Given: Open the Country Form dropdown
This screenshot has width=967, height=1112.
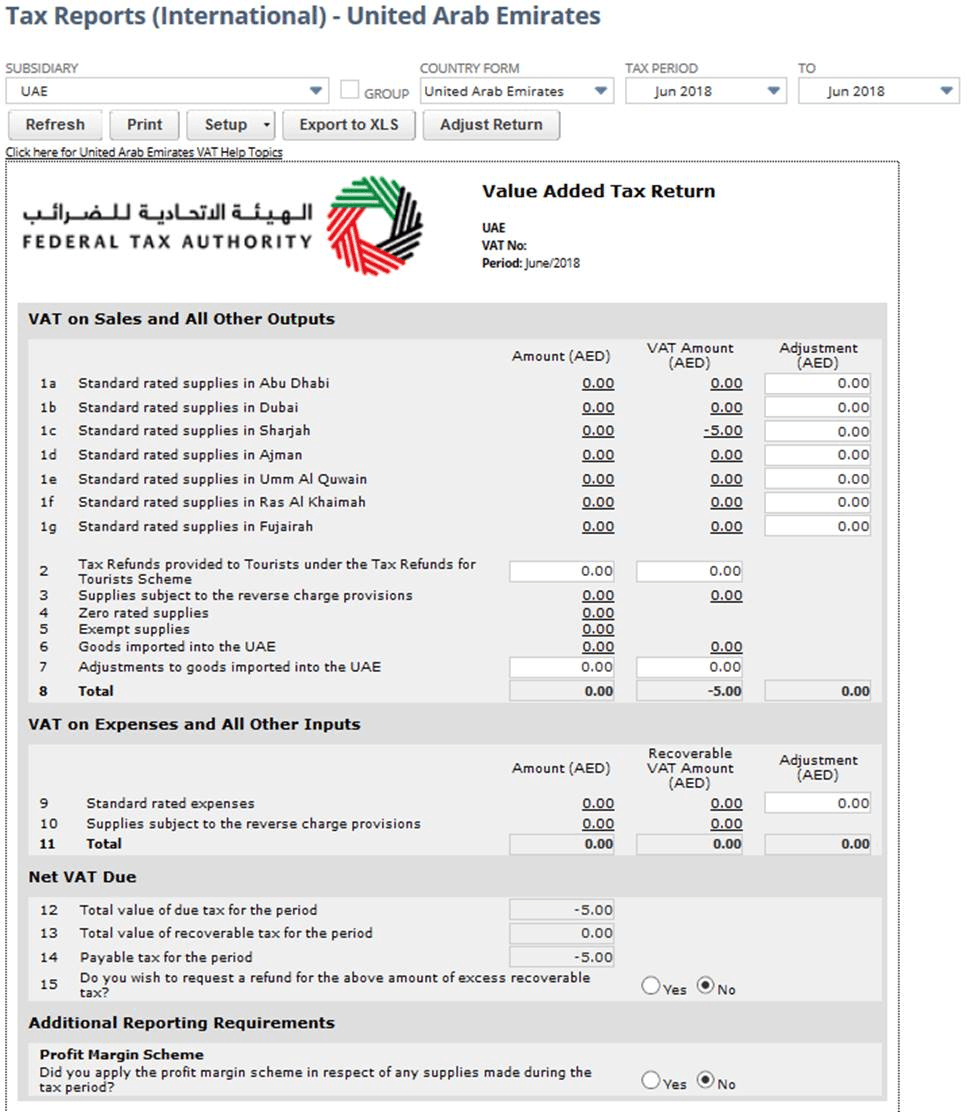Looking at the screenshot, I should (516, 91).
